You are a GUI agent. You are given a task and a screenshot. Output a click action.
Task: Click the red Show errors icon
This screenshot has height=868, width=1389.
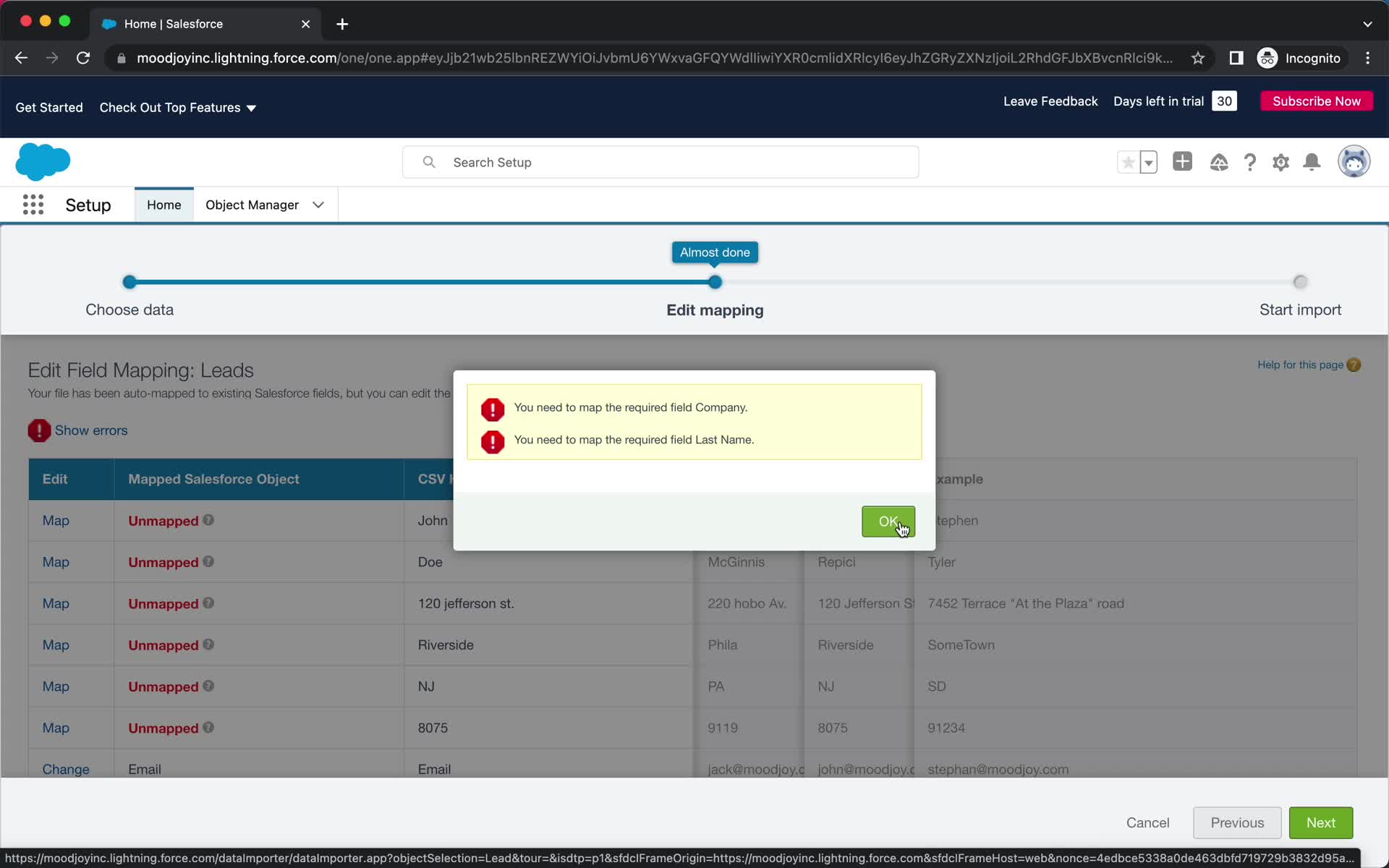point(39,430)
